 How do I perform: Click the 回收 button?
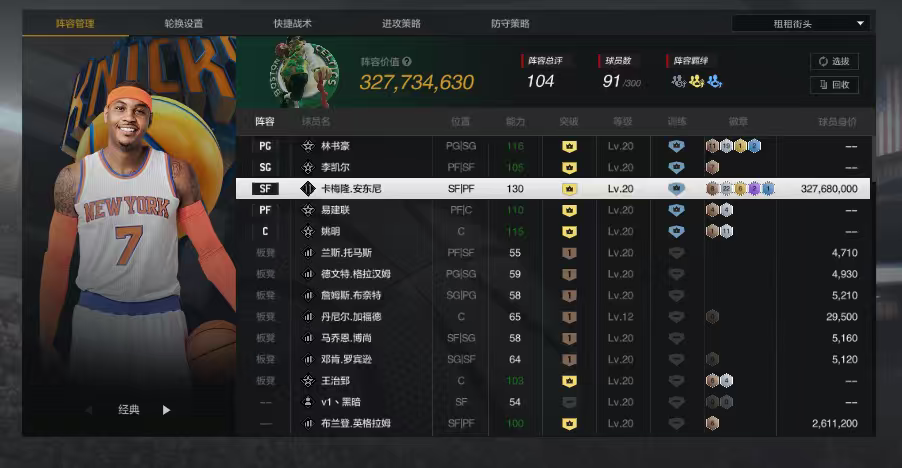click(x=834, y=85)
